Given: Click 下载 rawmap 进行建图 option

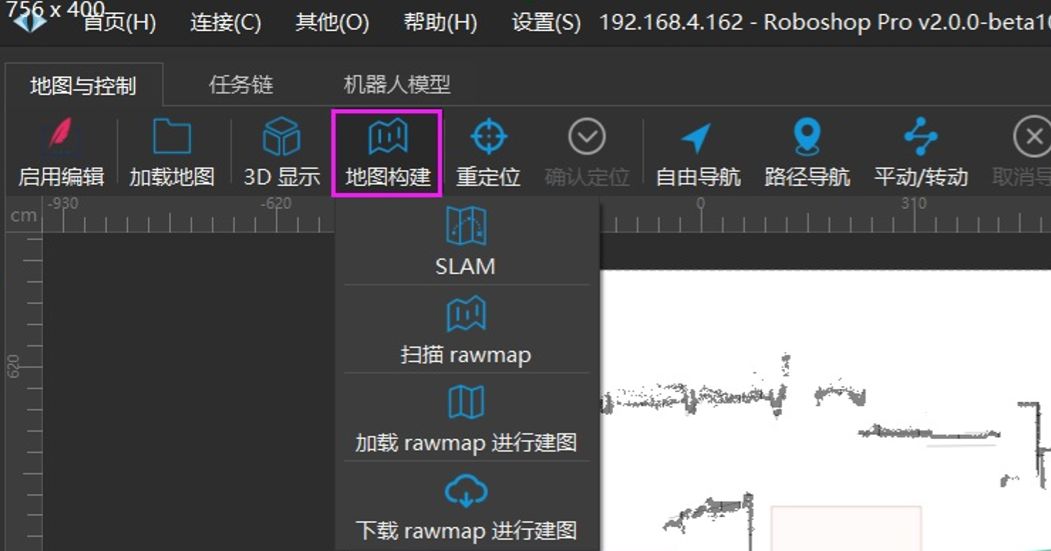Looking at the screenshot, I should click(465, 506).
